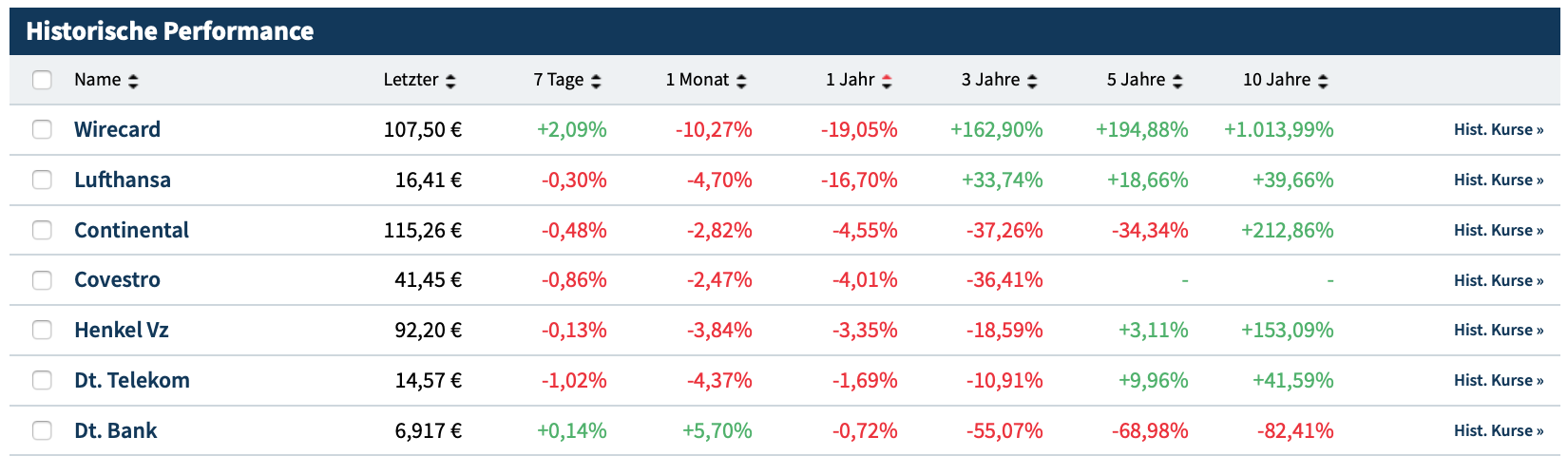Check the Wirecard row checkbox

tap(42, 129)
